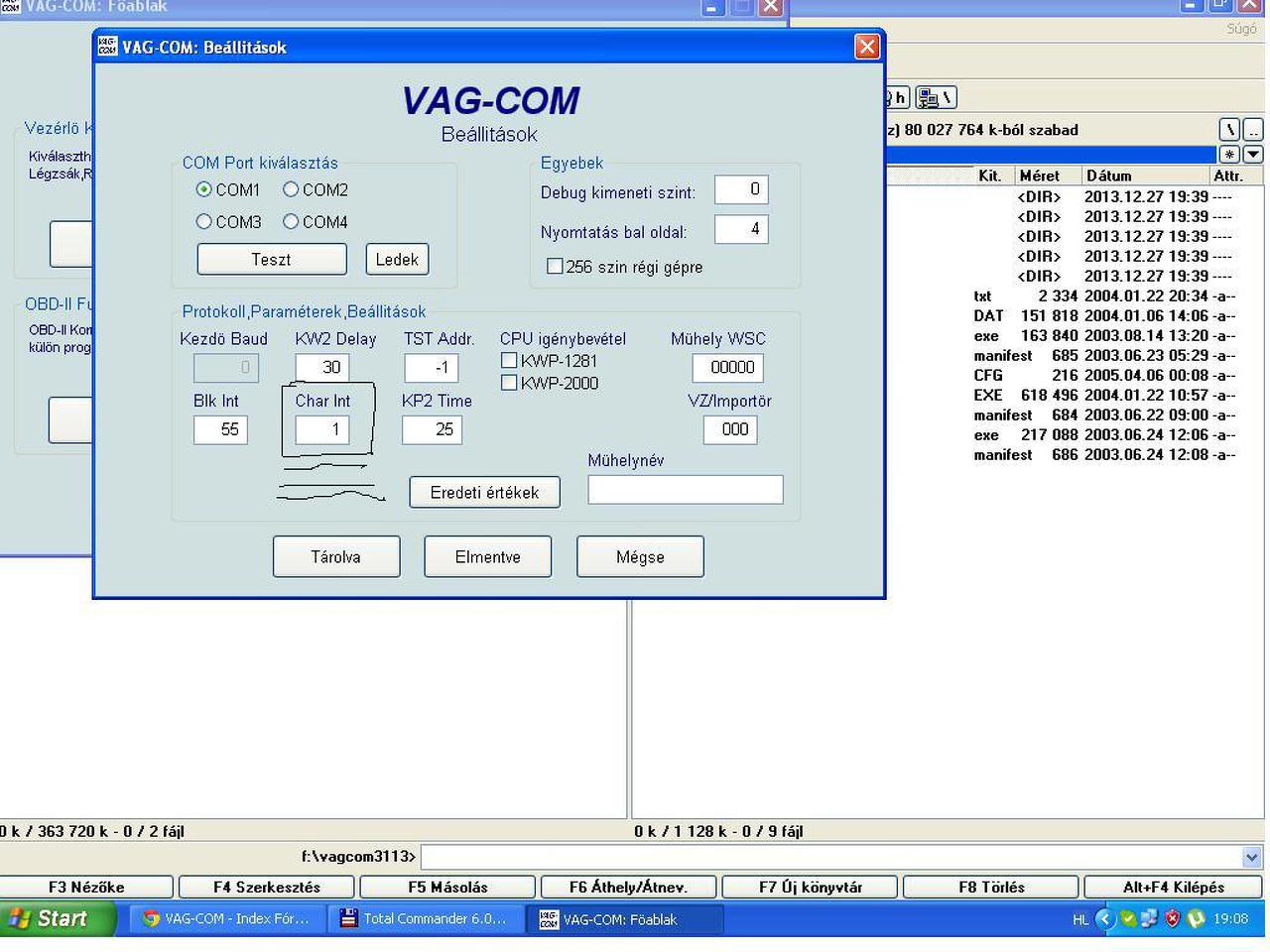
Task: Click the Alt+F4 Kilépés button
Action: pos(1174,887)
